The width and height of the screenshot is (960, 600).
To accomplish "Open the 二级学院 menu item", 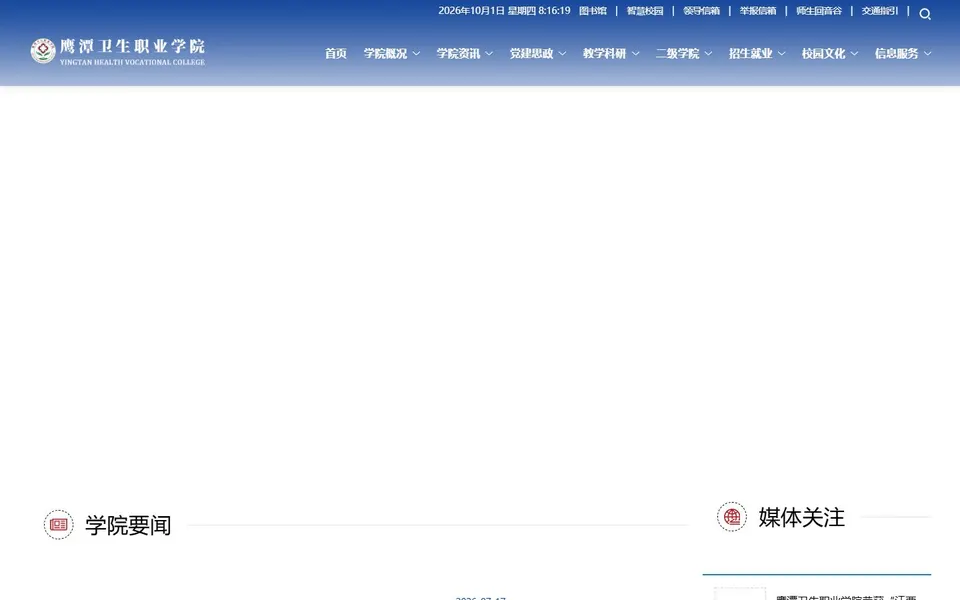I will pos(677,53).
